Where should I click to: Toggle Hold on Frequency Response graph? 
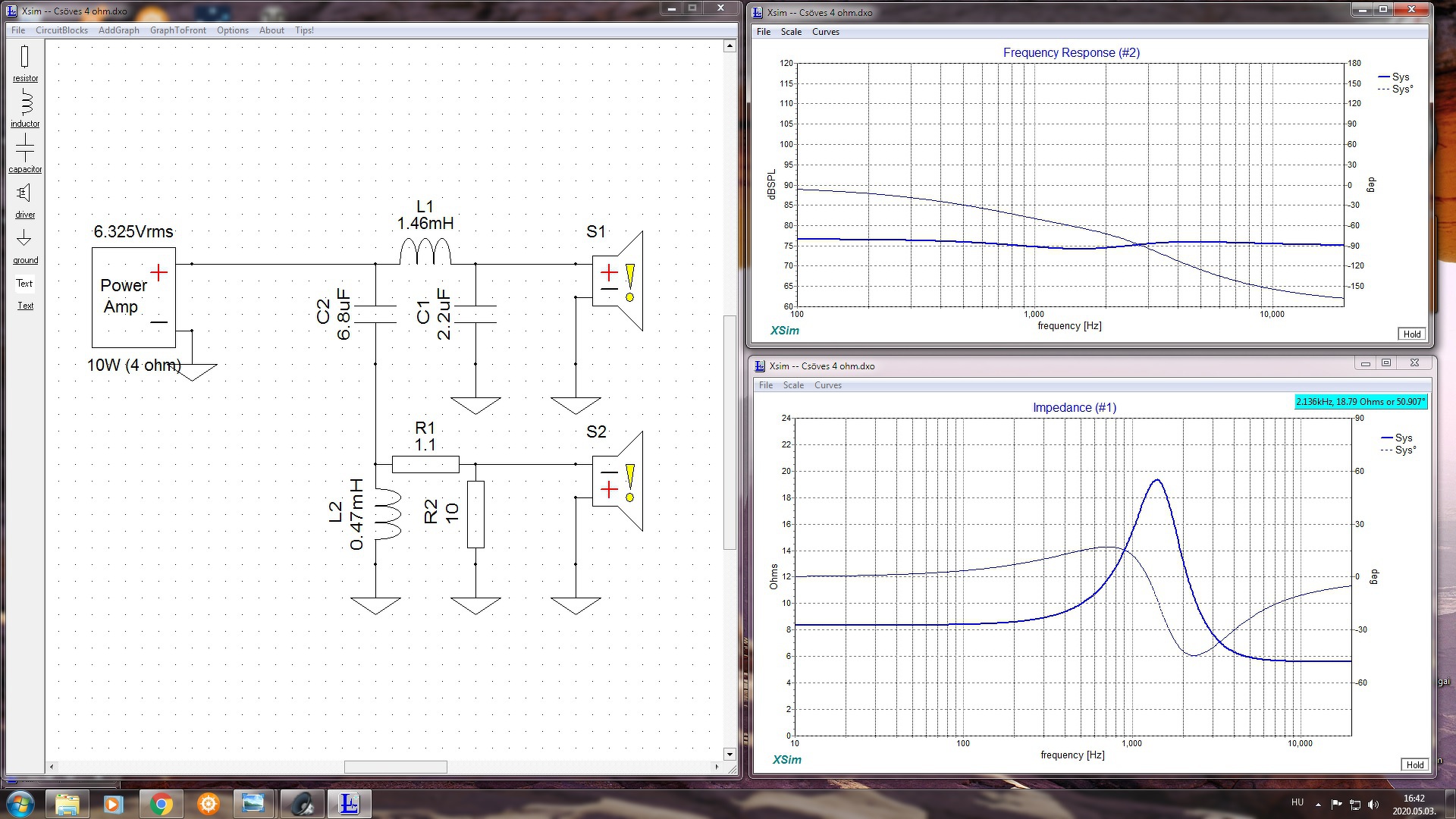pyautogui.click(x=1411, y=334)
